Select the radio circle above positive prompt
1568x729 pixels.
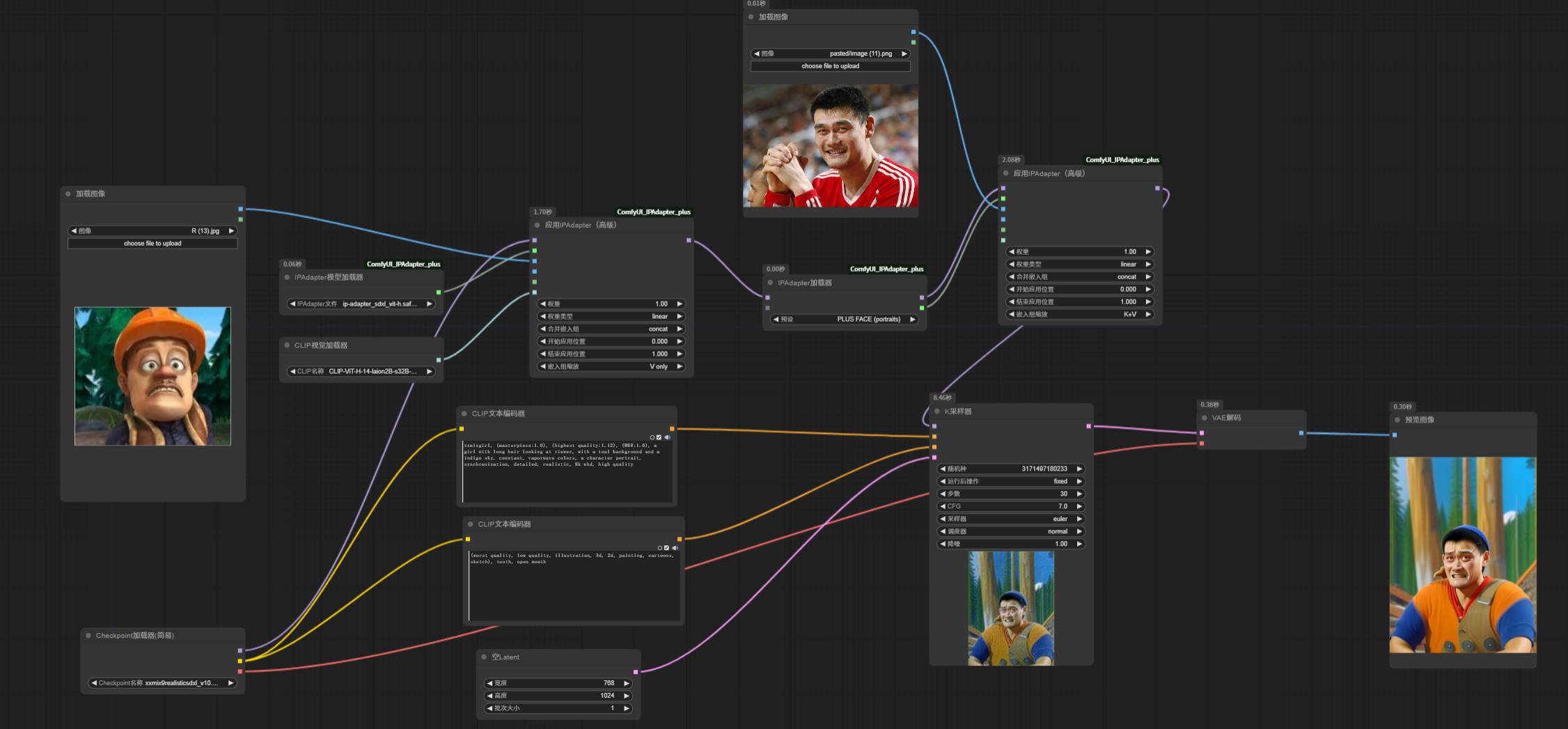[x=652, y=437]
